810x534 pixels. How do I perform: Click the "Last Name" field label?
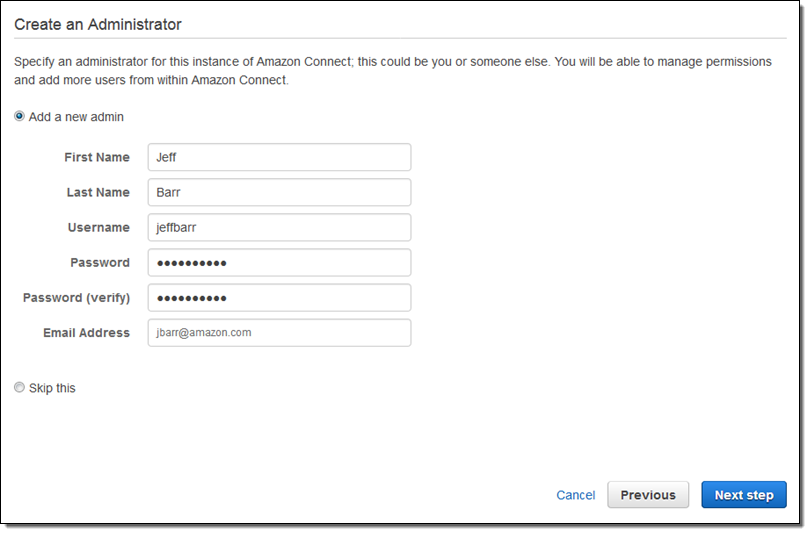coord(97,192)
